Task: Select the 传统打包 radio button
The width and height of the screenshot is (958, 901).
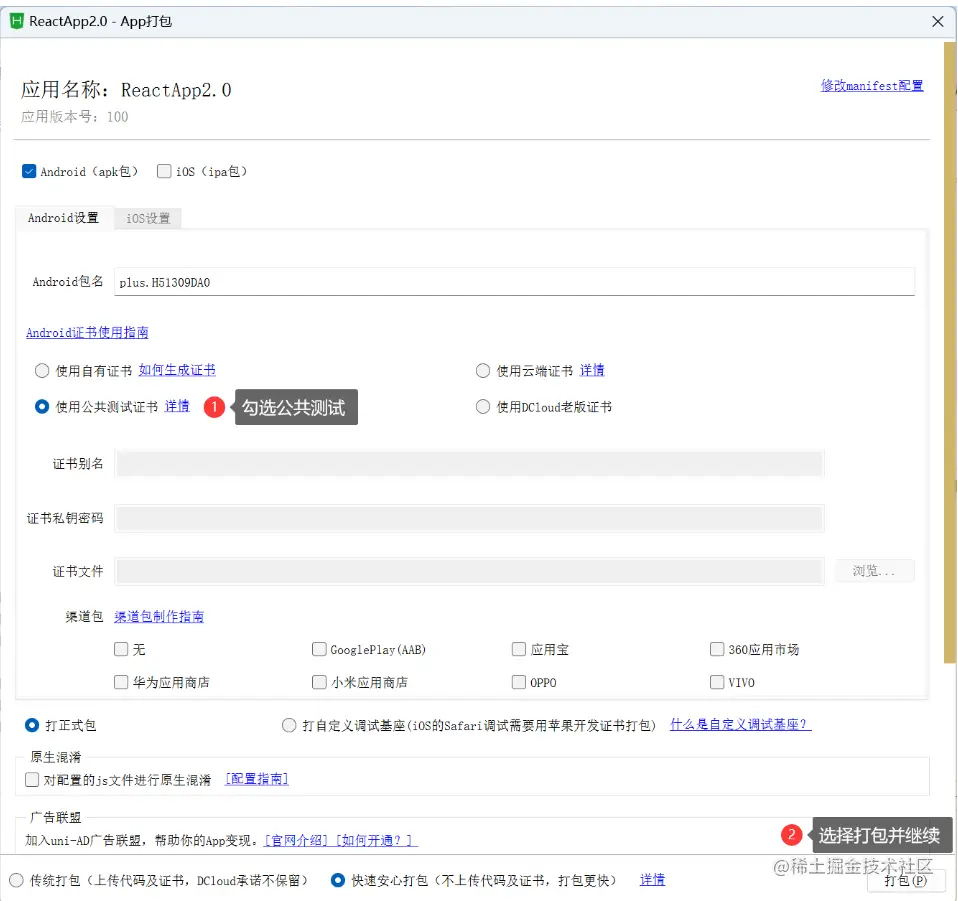Action: (x=16, y=880)
